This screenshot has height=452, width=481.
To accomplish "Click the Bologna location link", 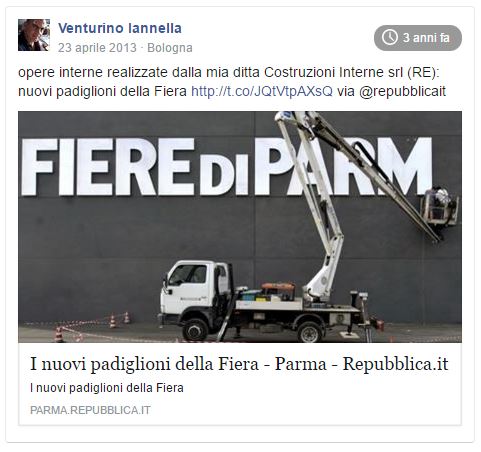I will tap(170, 48).
